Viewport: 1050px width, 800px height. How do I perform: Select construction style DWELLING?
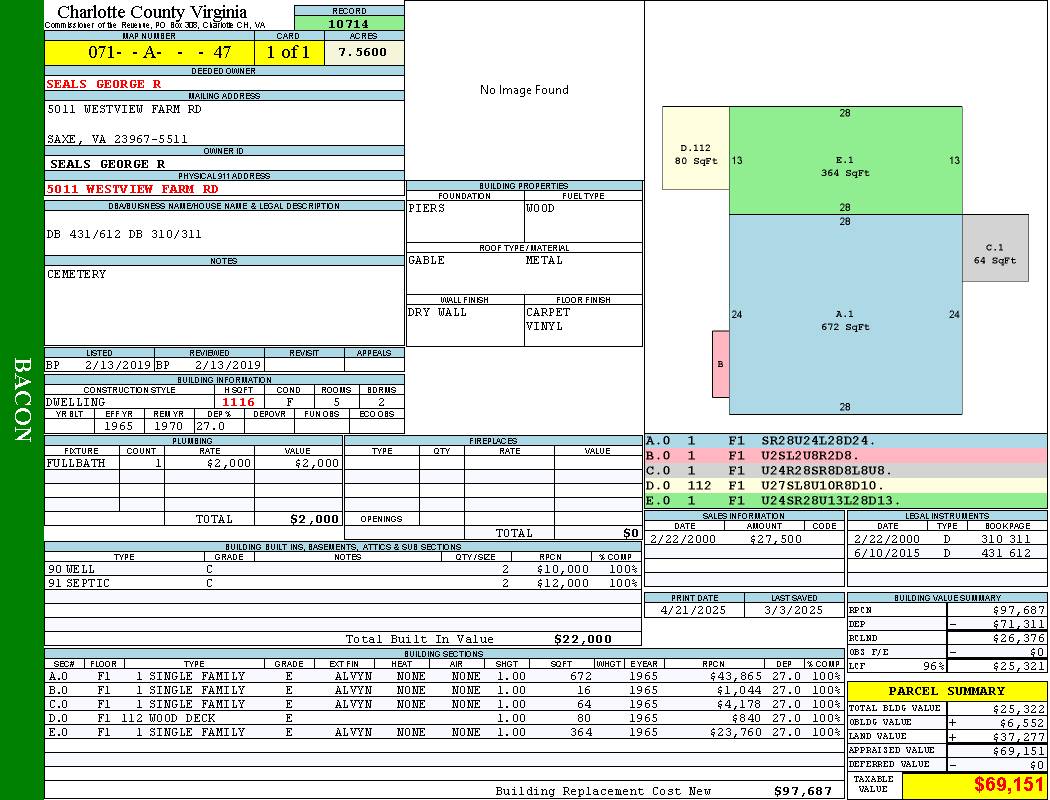(75, 402)
